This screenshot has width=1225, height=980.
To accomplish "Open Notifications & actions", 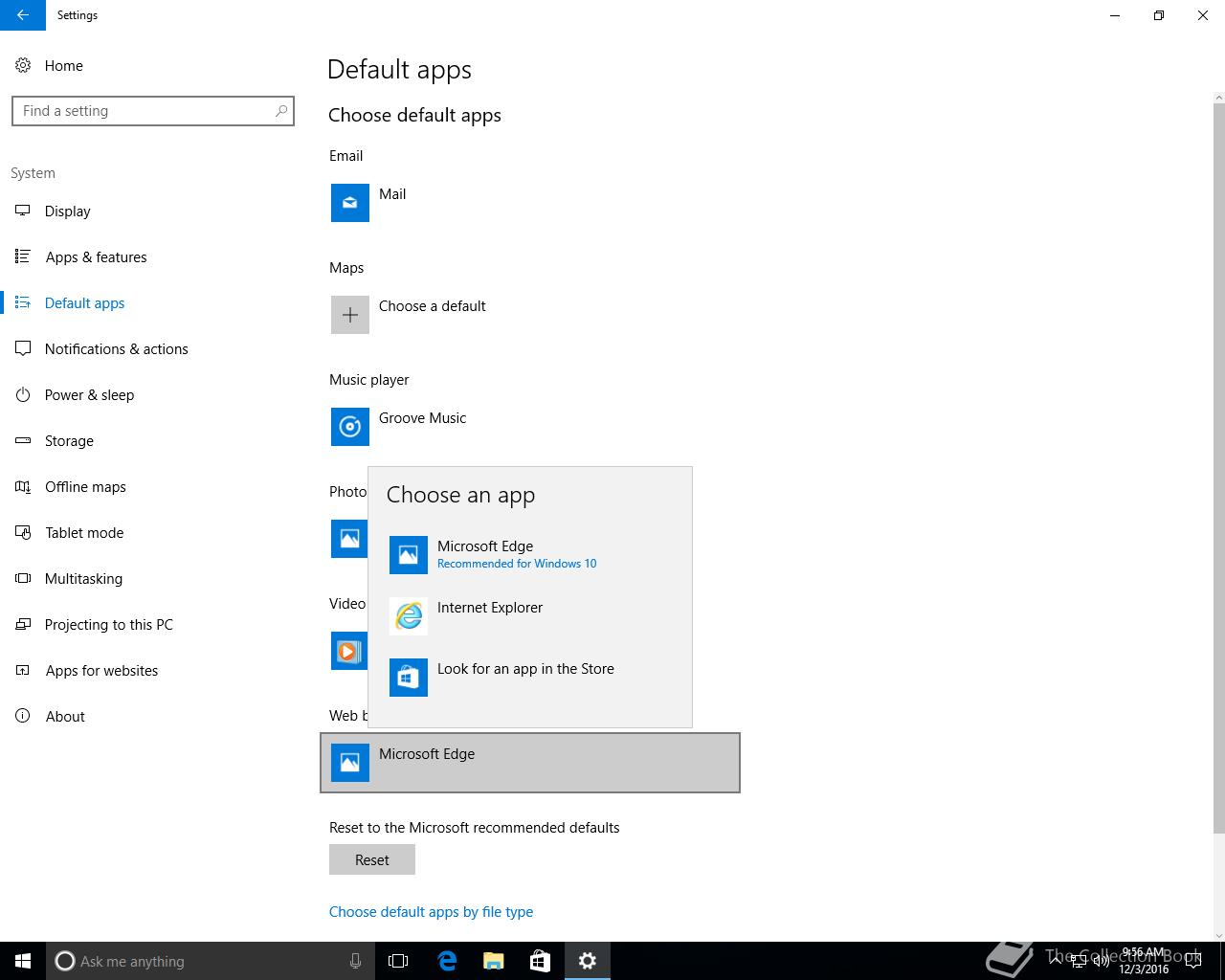I will [116, 349].
